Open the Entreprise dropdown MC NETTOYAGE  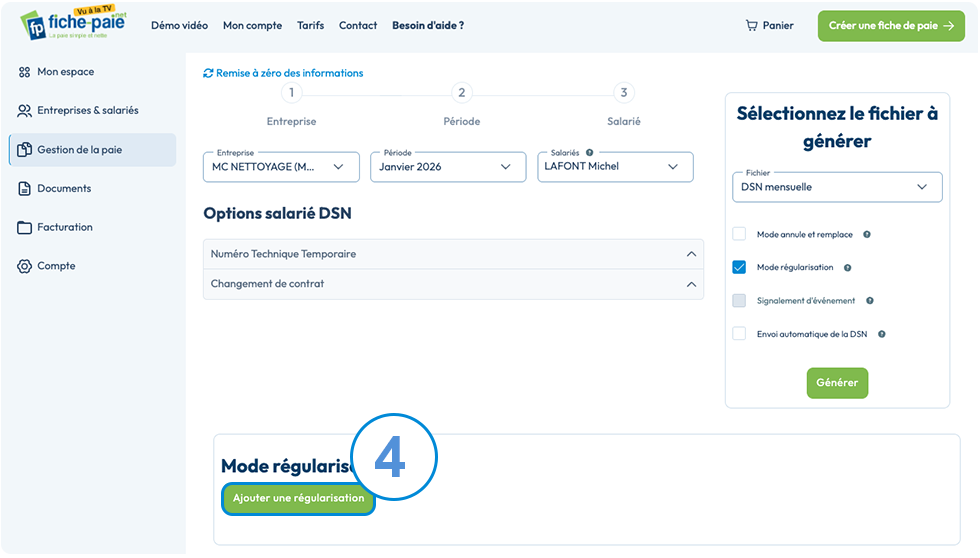pos(281,167)
